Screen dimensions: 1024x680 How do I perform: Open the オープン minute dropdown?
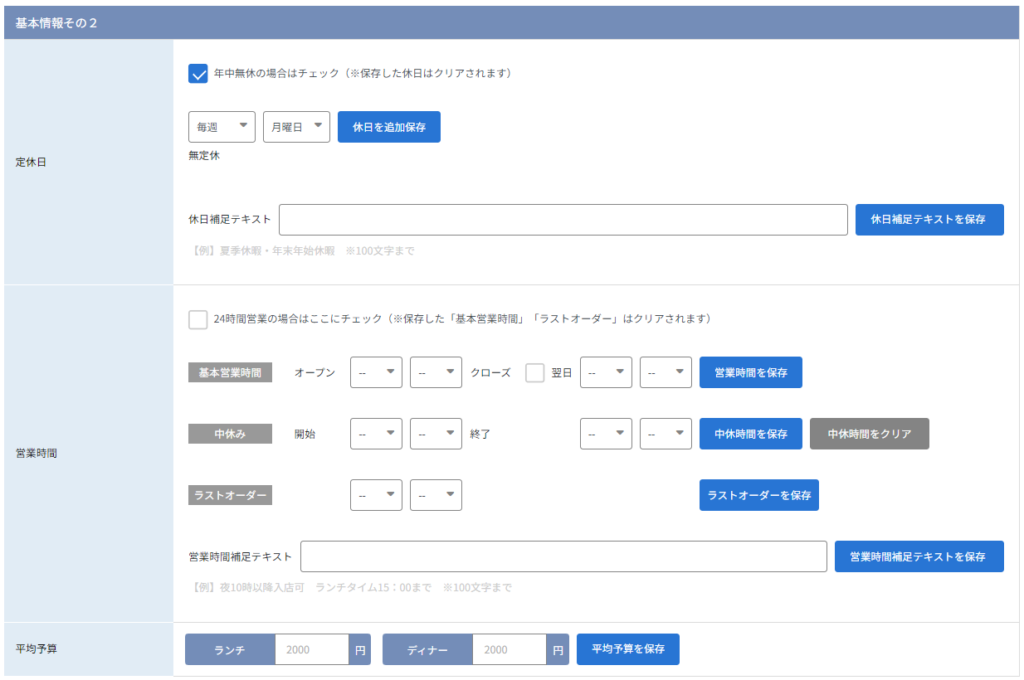(436, 372)
